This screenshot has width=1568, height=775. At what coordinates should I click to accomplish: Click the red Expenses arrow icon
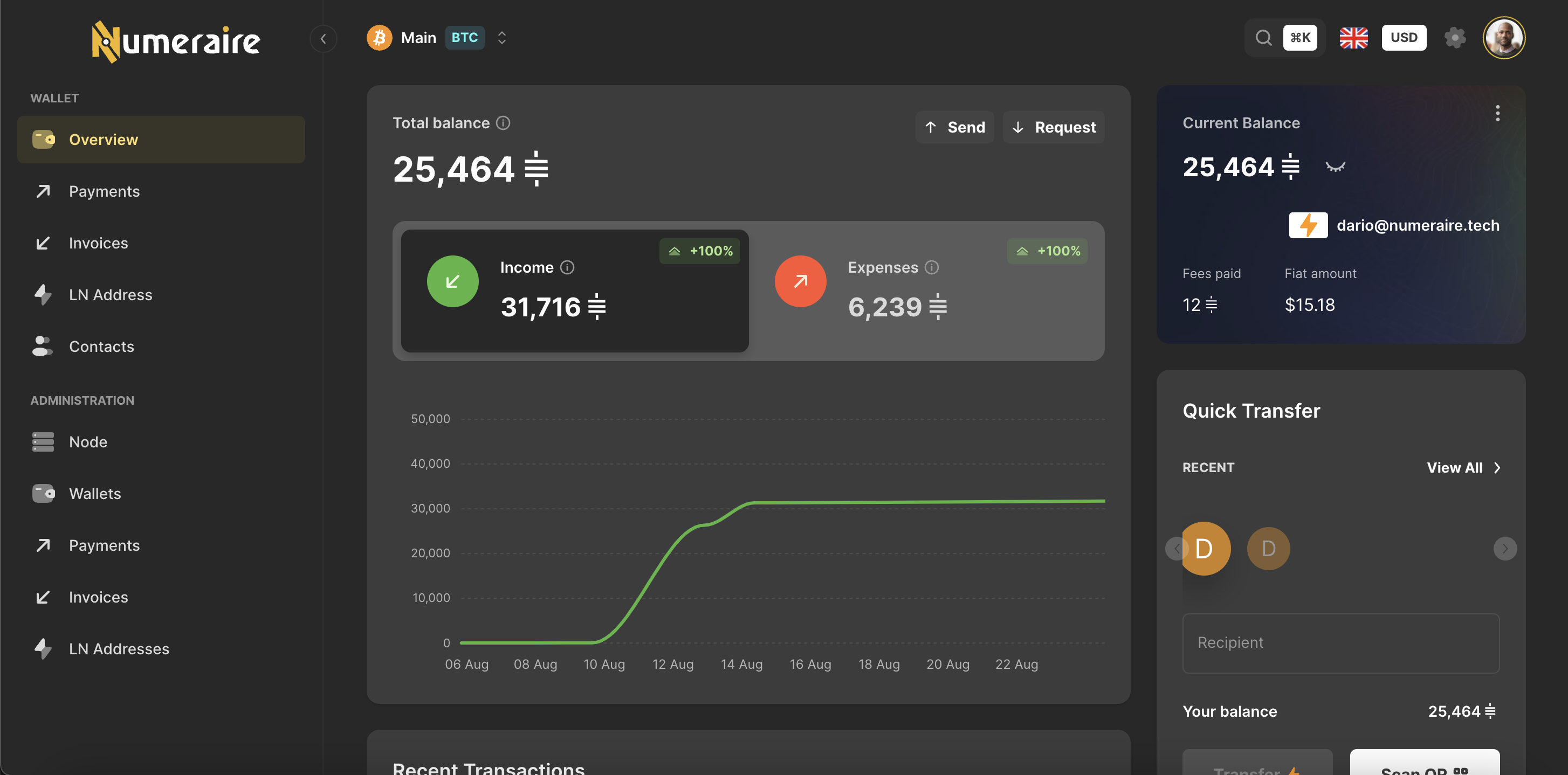pyautogui.click(x=800, y=281)
